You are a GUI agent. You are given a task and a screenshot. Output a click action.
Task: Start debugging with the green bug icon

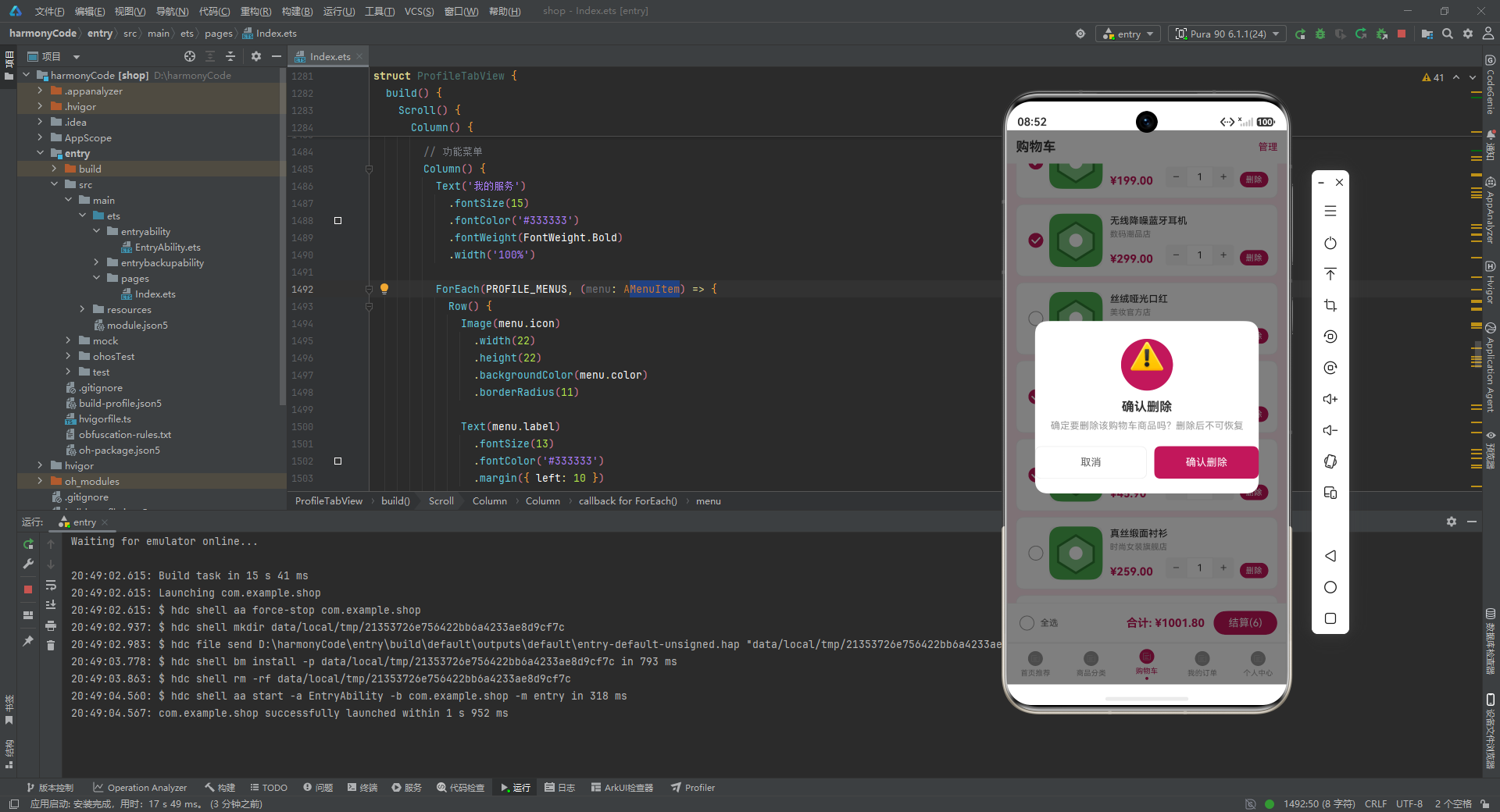[1320, 34]
